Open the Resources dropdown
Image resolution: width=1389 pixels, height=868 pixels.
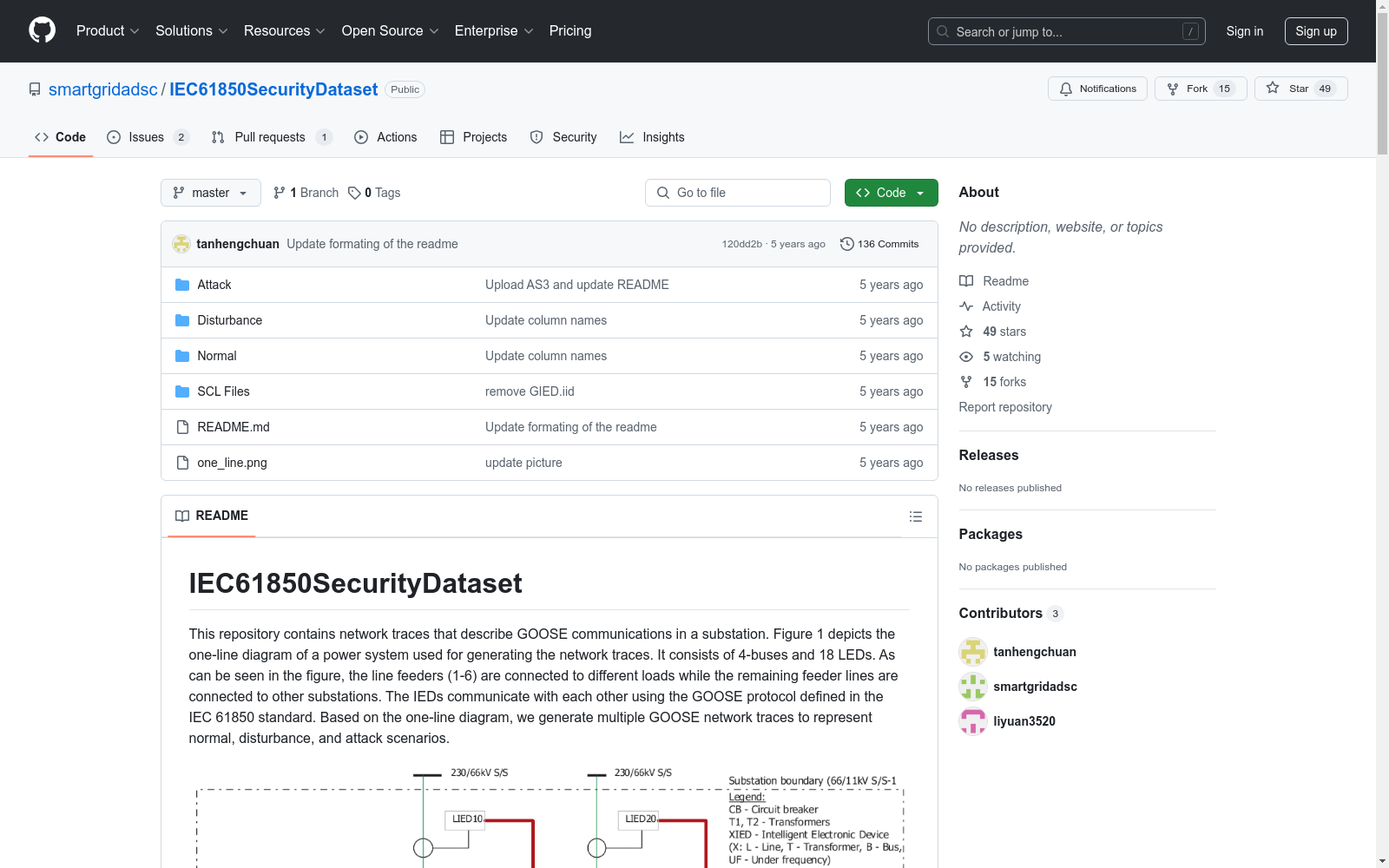[284, 30]
